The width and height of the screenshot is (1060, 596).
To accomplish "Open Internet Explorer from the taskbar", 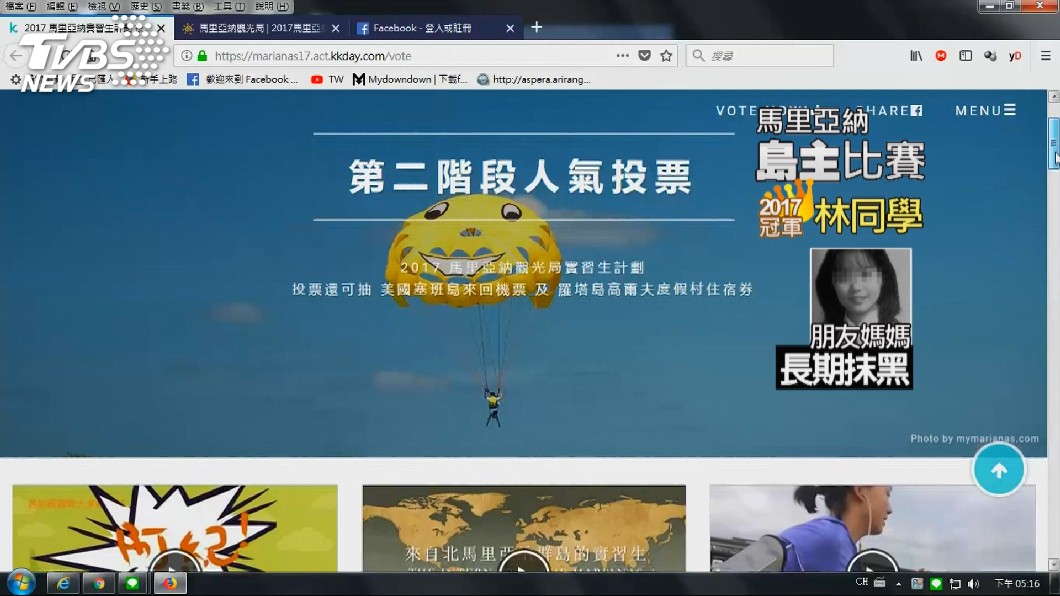I will point(63,583).
